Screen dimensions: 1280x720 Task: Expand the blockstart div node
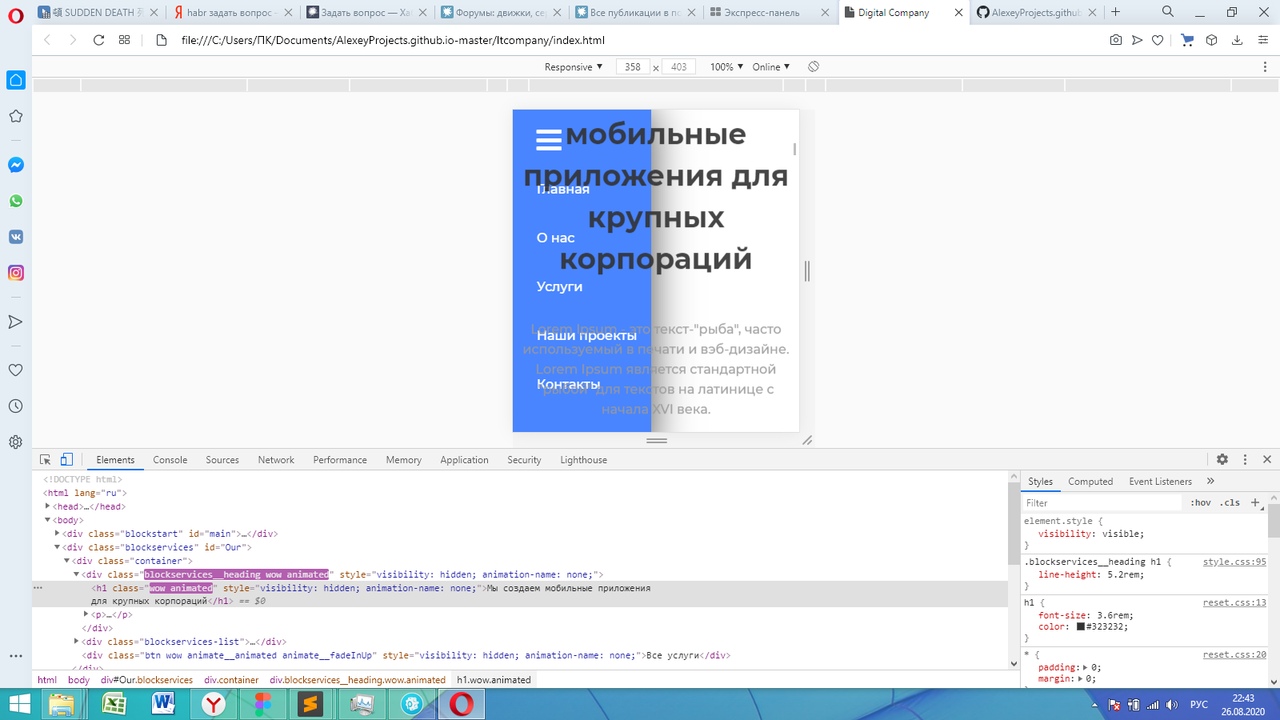(x=57, y=534)
